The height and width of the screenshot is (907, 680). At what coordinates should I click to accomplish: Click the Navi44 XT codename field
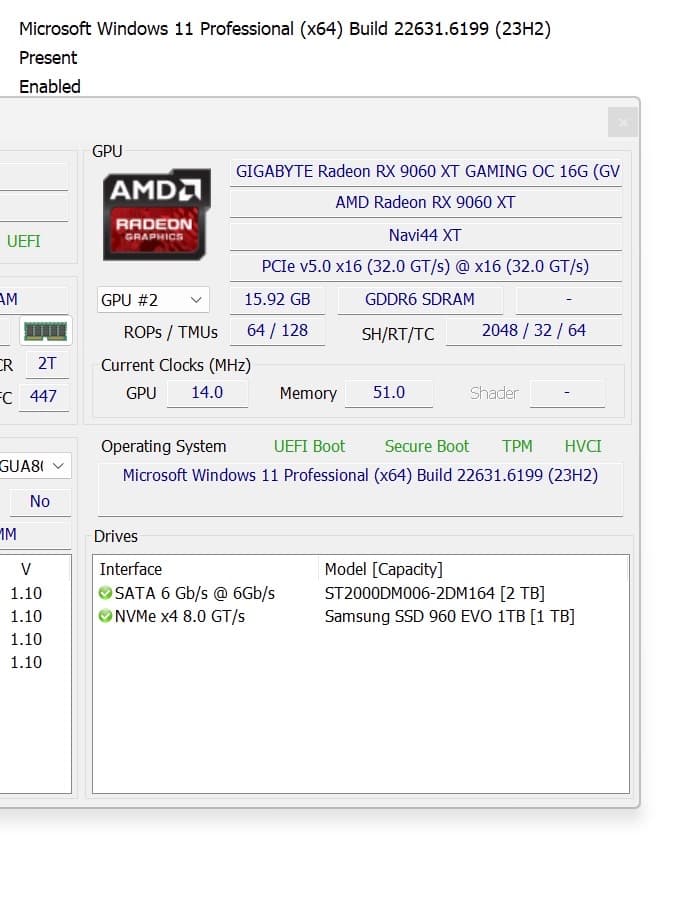coord(426,235)
